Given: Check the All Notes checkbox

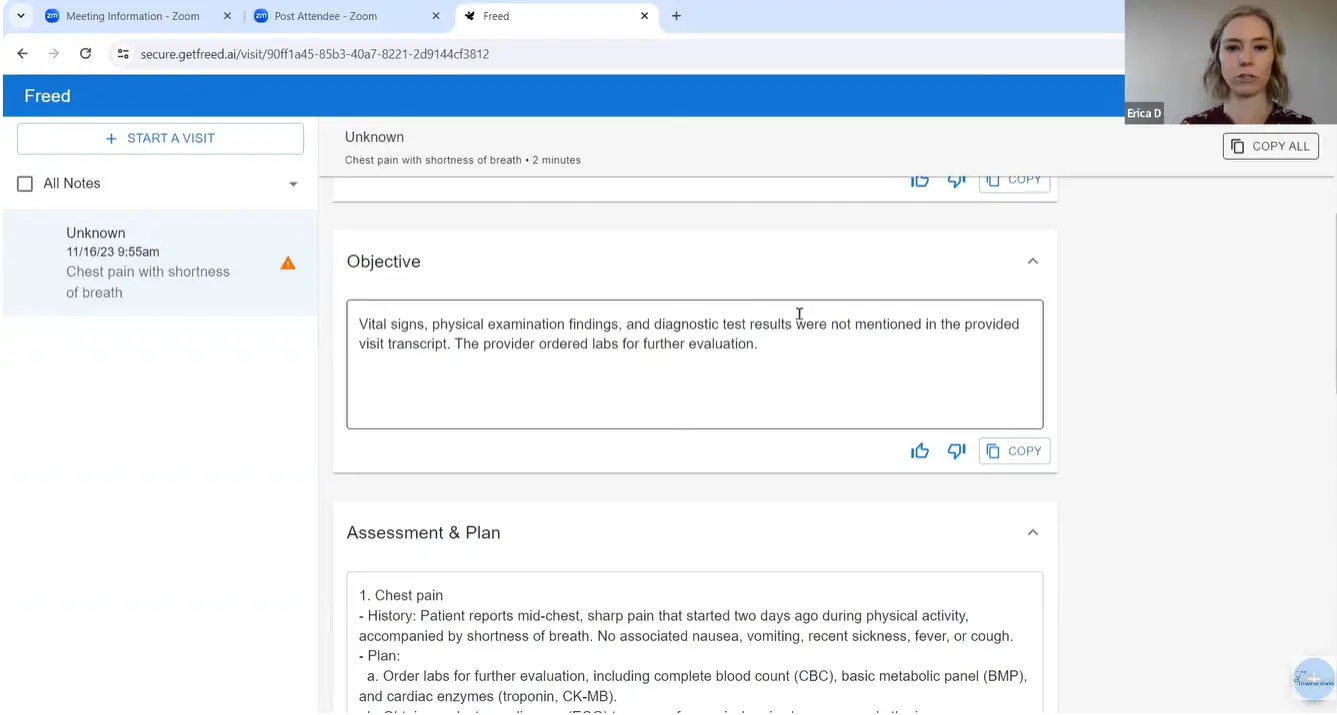Looking at the screenshot, I should pyautogui.click(x=25, y=183).
